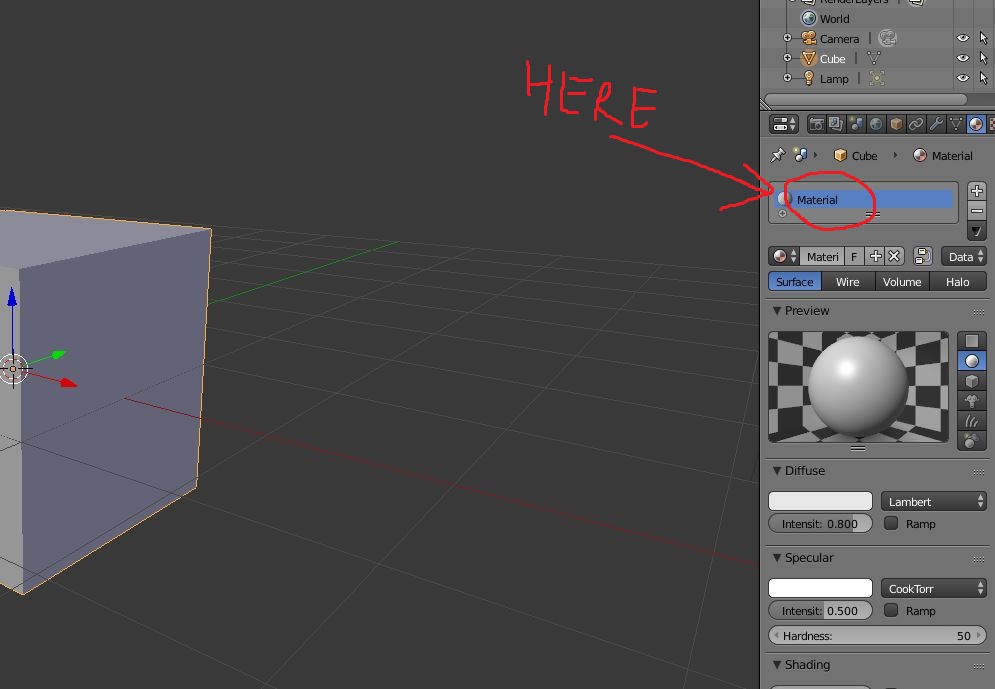The width and height of the screenshot is (995, 689).
Task: Click the Hardness slider
Action: [878, 635]
